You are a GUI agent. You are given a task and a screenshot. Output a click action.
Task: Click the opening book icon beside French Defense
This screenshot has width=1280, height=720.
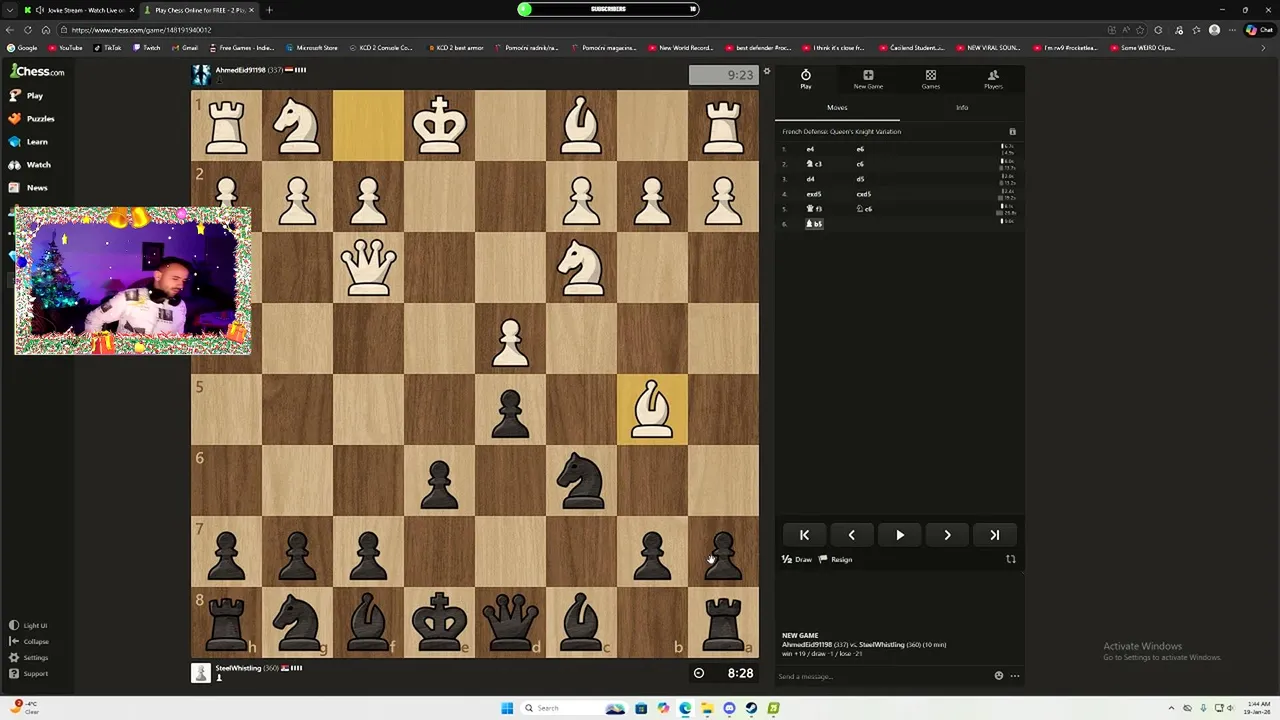coord(1012,131)
